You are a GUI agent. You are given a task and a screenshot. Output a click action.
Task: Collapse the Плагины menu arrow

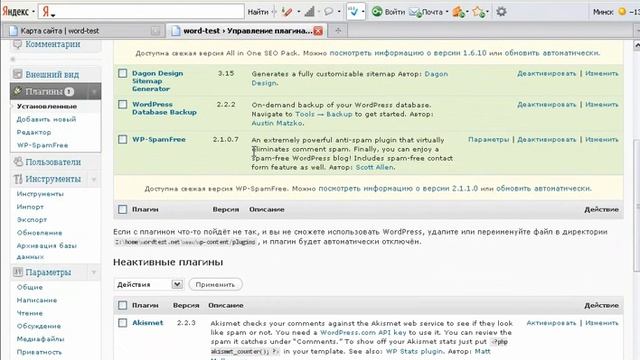coord(94,91)
